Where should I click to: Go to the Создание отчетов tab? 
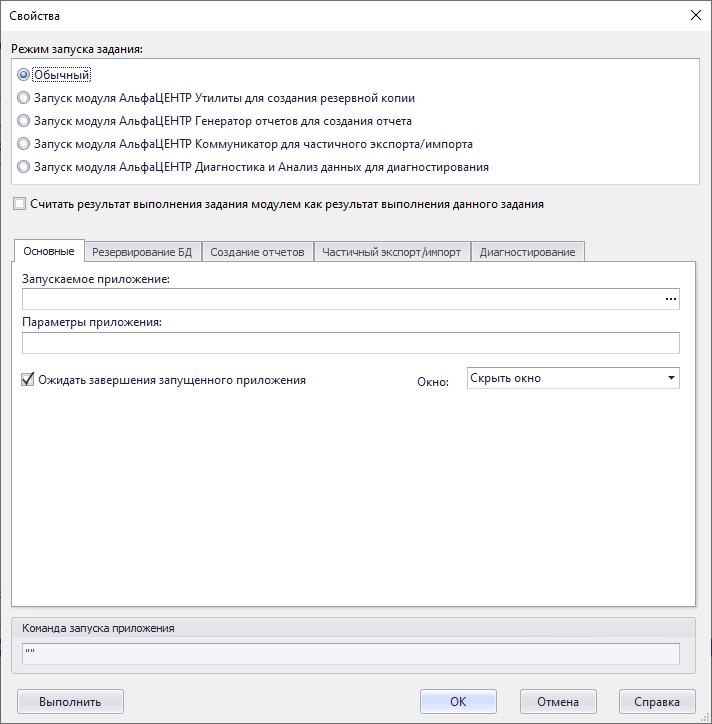[257, 252]
